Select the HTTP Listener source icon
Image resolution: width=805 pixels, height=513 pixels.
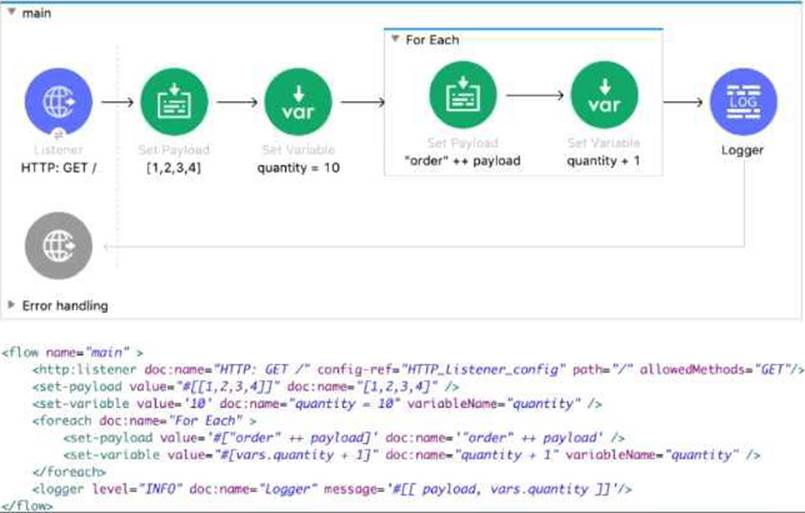59,102
